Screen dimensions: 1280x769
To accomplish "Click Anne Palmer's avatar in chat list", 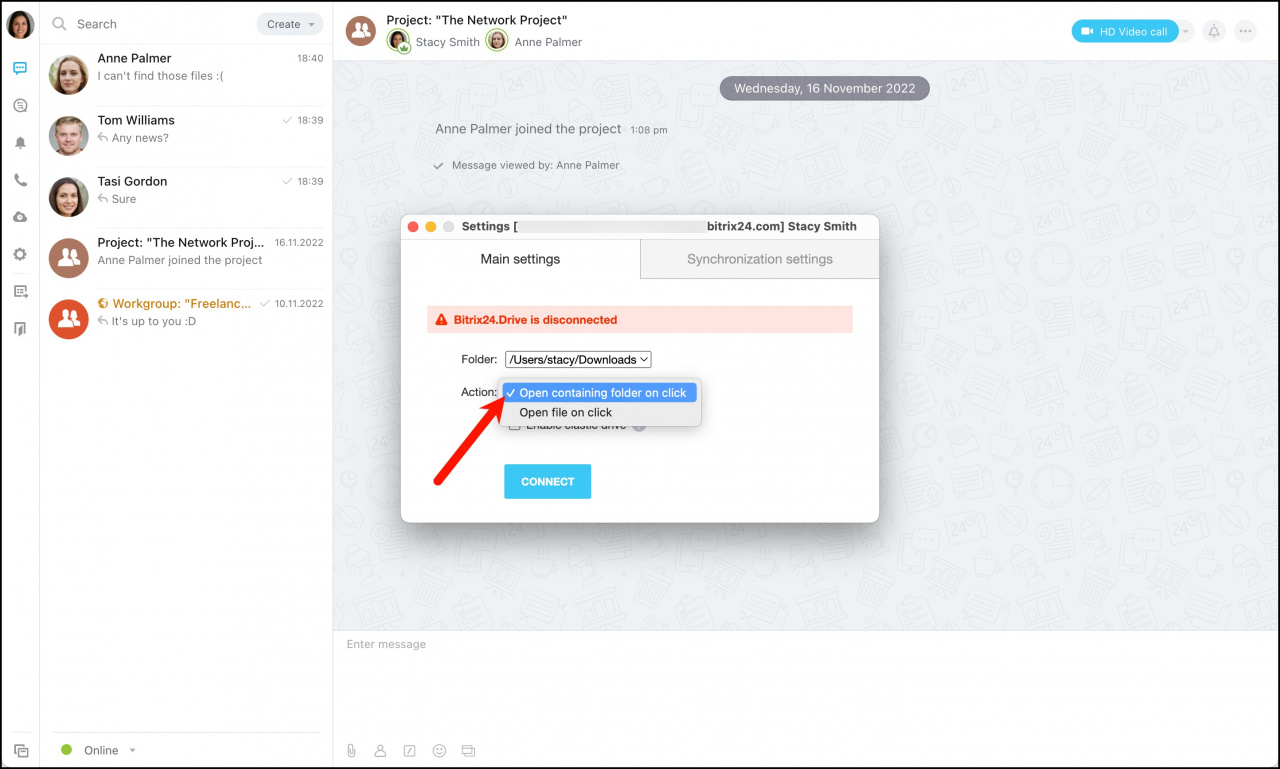I will point(69,75).
